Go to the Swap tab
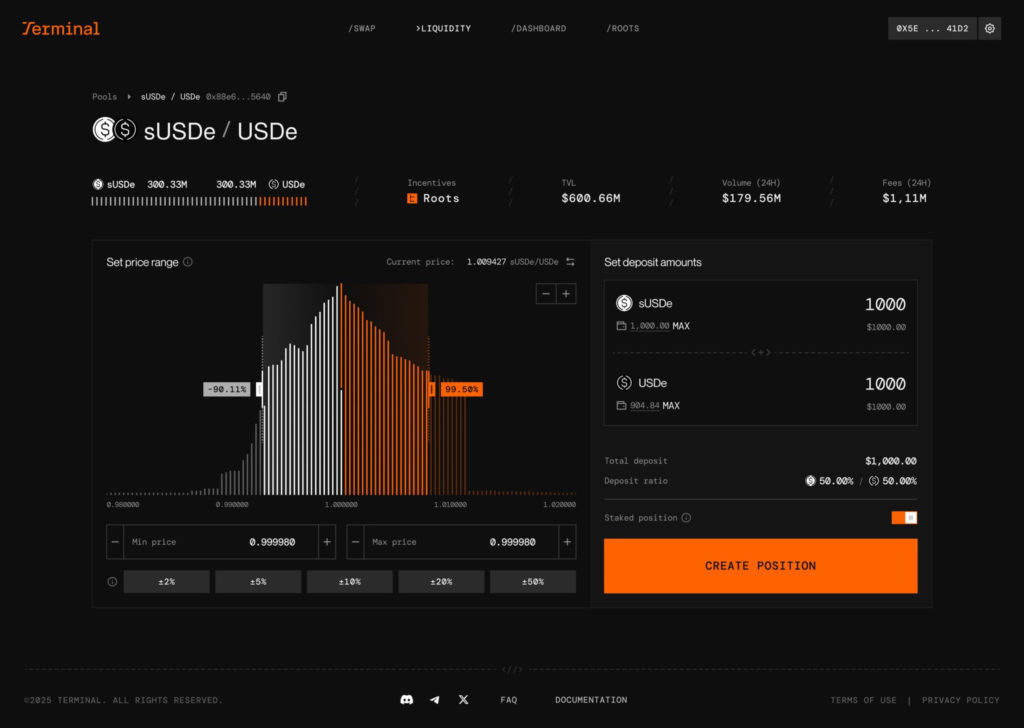The width and height of the screenshot is (1024, 728). (362, 28)
